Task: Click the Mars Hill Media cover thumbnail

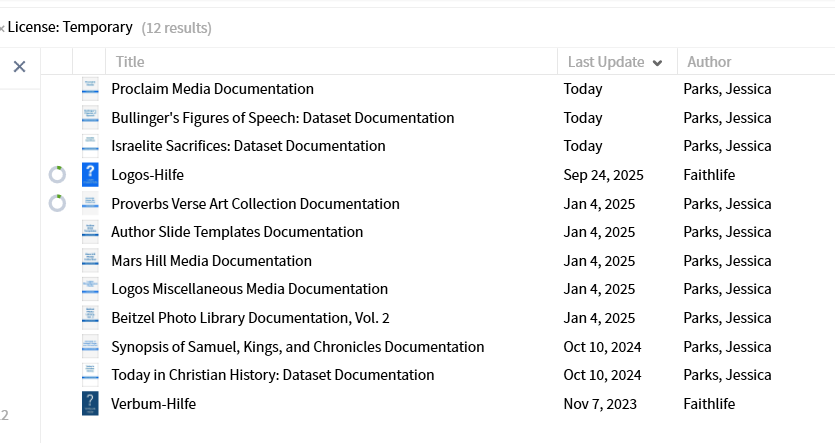Action: click(x=90, y=261)
